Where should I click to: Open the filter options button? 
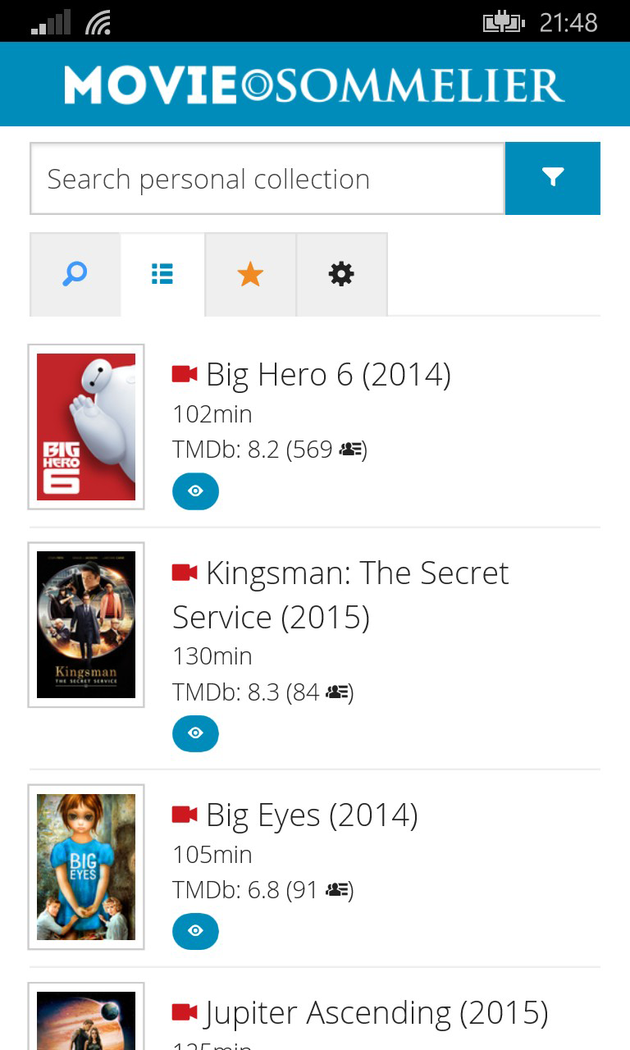[x=552, y=178]
